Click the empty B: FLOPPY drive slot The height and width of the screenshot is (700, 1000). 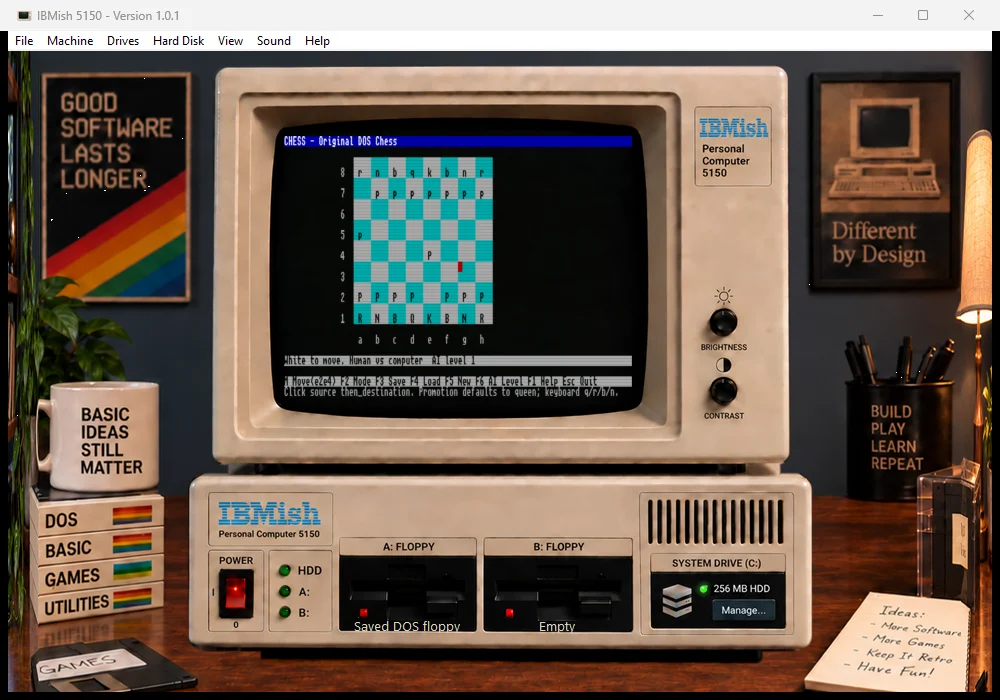557,593
